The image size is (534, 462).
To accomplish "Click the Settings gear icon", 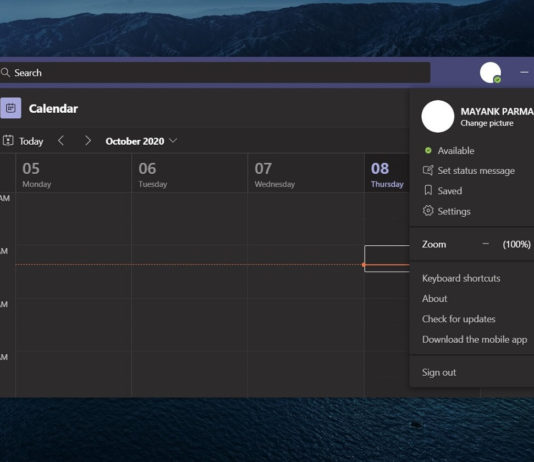I will pos(428,211).
